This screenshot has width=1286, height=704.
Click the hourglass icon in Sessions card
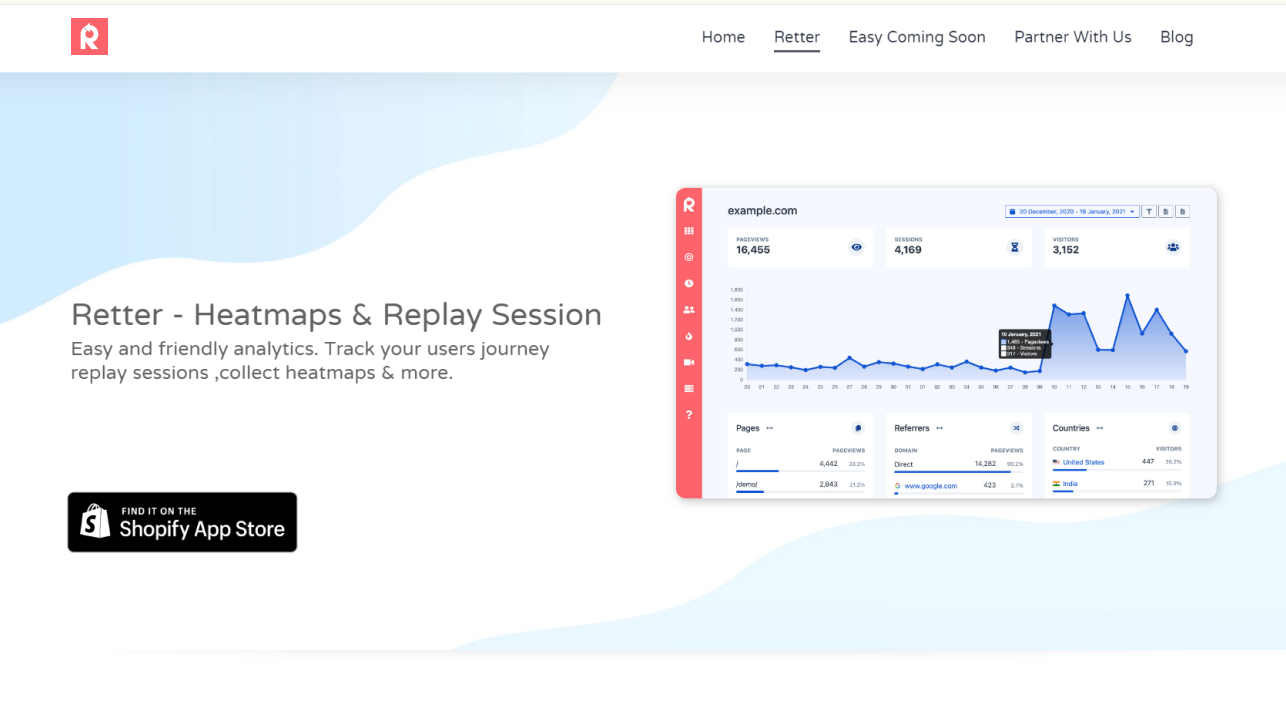point(1015,247)
